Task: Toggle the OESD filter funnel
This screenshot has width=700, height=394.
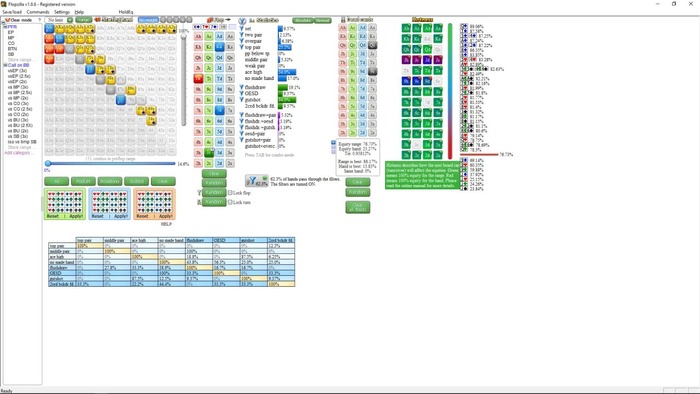Action: 242,94
